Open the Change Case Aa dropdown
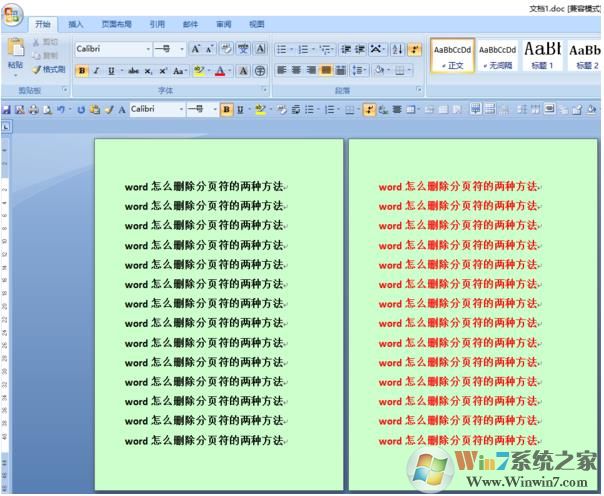604x496 pixels. (x=180, y=71)
